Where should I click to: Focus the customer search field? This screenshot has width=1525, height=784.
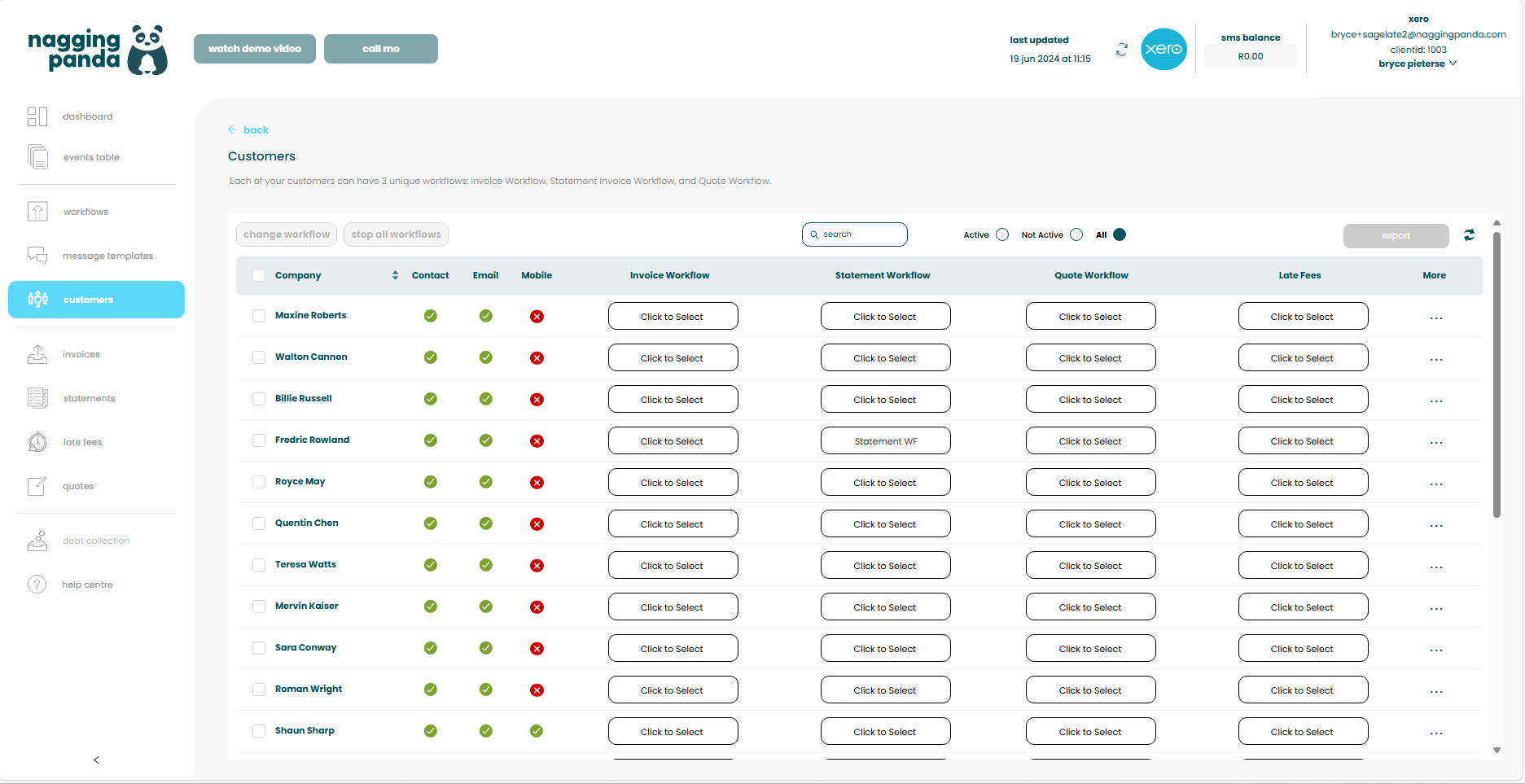(x=855, y=234)
